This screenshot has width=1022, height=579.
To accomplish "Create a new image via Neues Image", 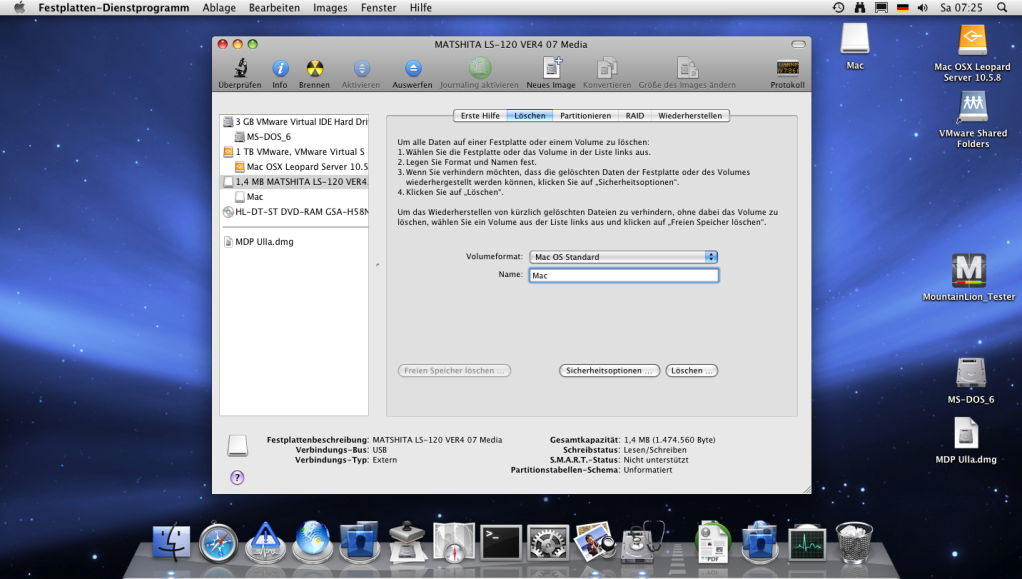I will [551, 68].
